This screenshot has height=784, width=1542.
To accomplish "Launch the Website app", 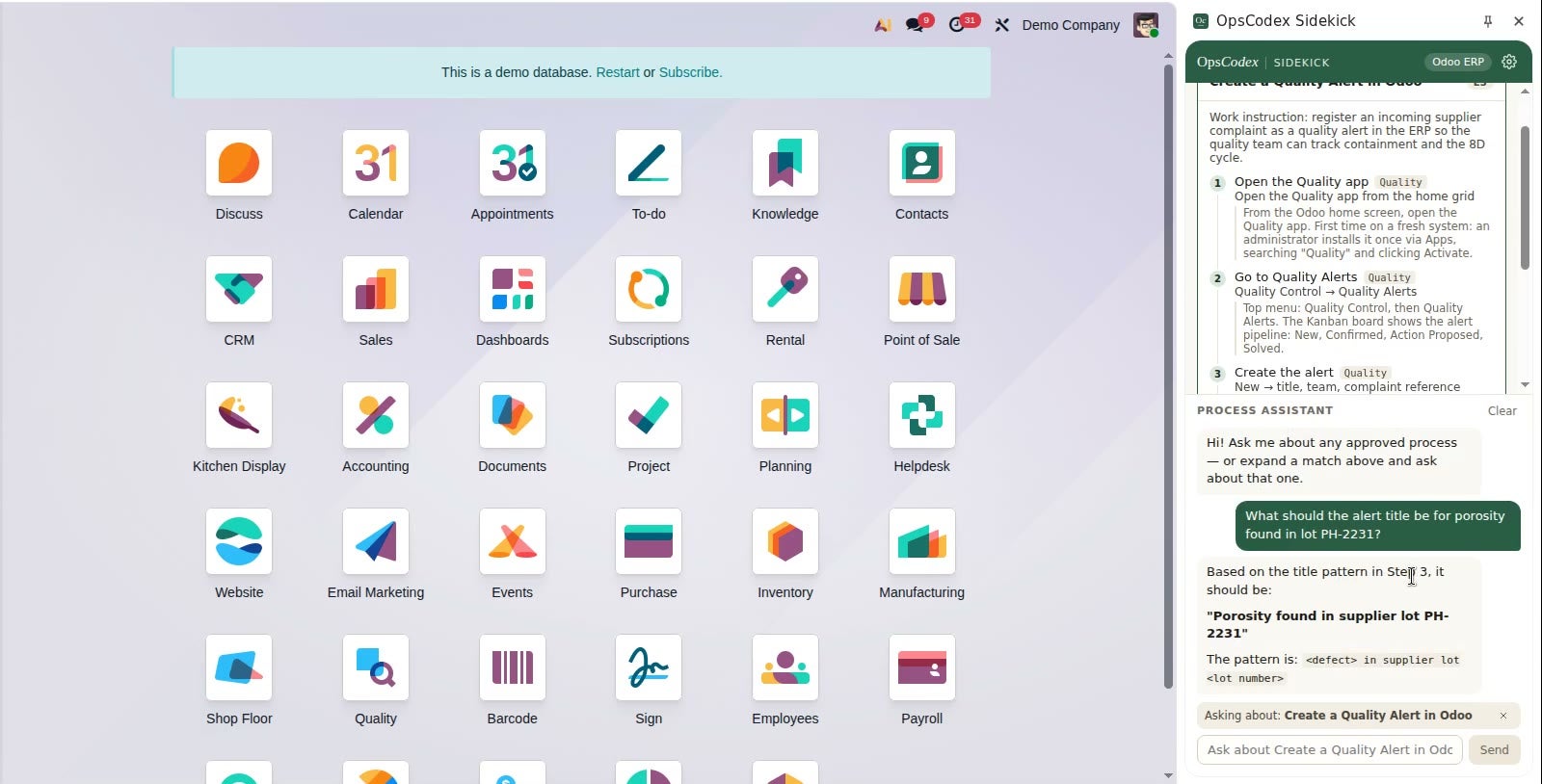I will 239,541.
